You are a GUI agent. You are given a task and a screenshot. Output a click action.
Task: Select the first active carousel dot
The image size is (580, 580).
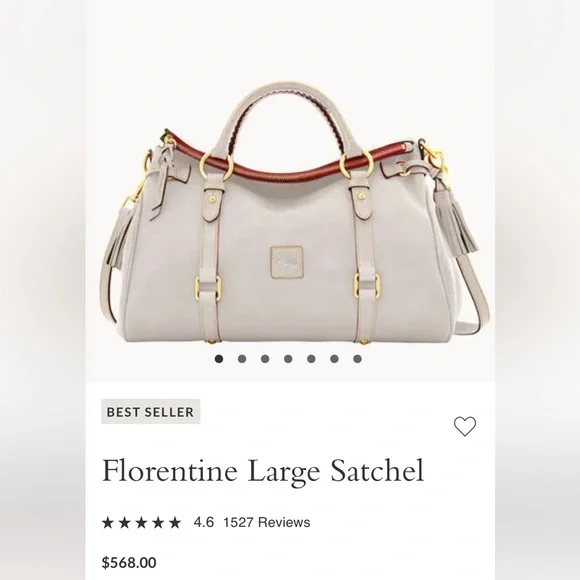tap(219, 359)
